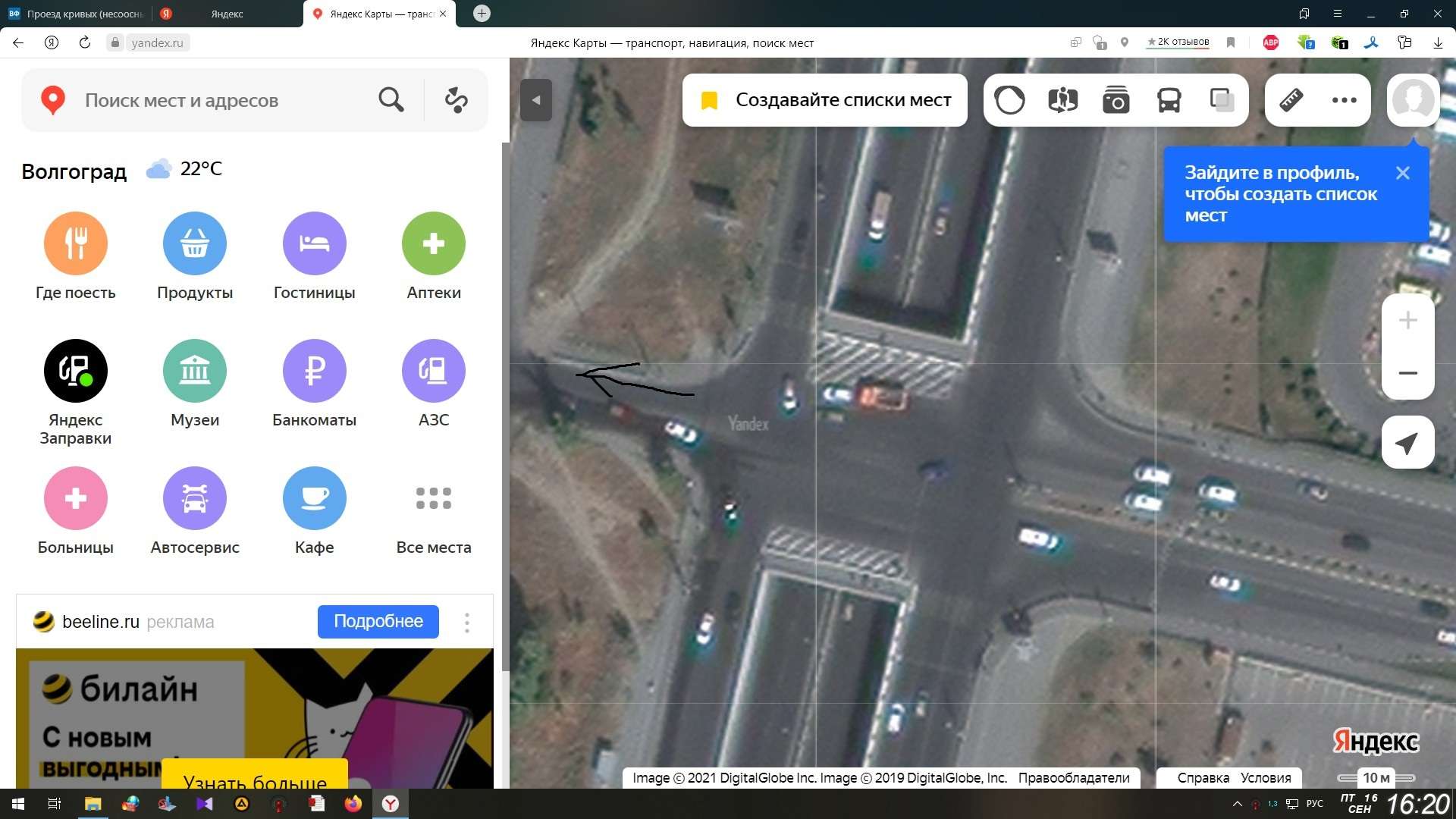Viewport: 1456px width, 819px height.
Task: Open the photos camera icon
Action: pos(1116,100)
